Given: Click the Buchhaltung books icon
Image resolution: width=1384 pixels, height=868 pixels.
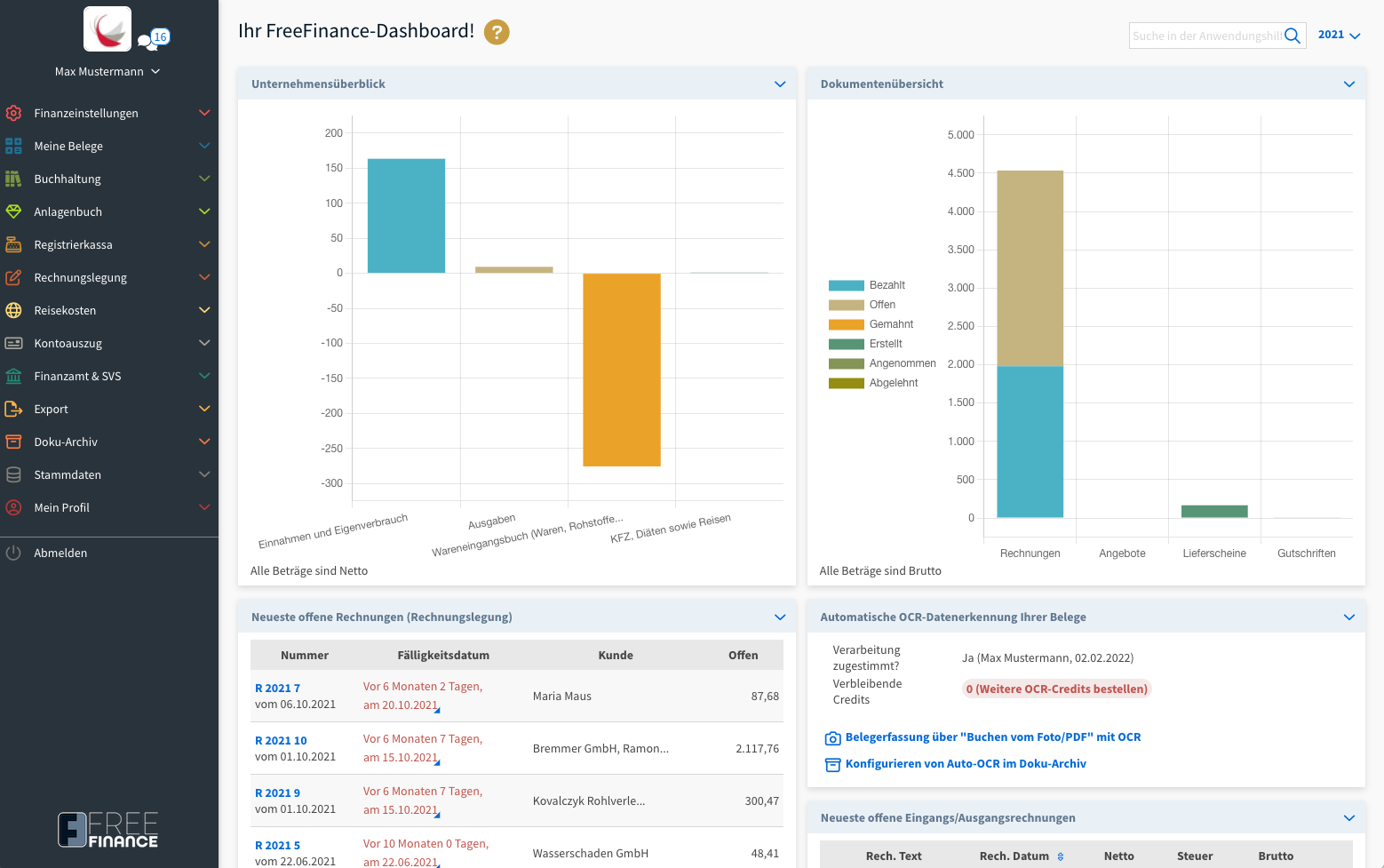Looking at the screenshot, I should [x=13, y=179].
